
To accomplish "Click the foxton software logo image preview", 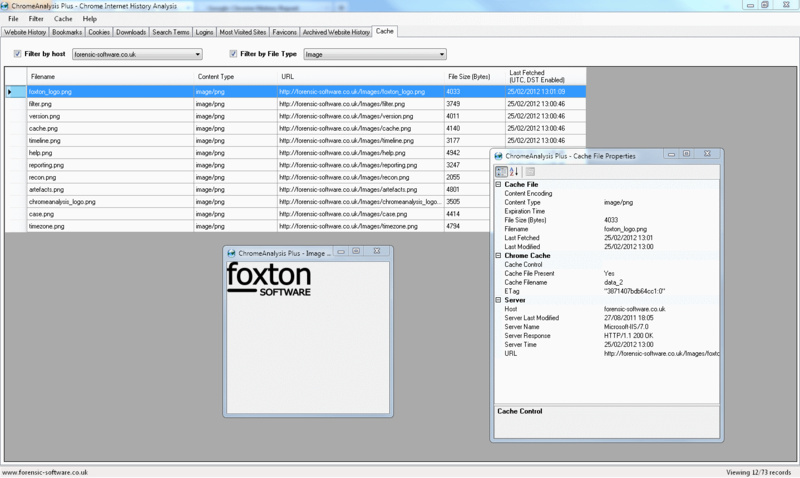I will (x=268, y=279).
